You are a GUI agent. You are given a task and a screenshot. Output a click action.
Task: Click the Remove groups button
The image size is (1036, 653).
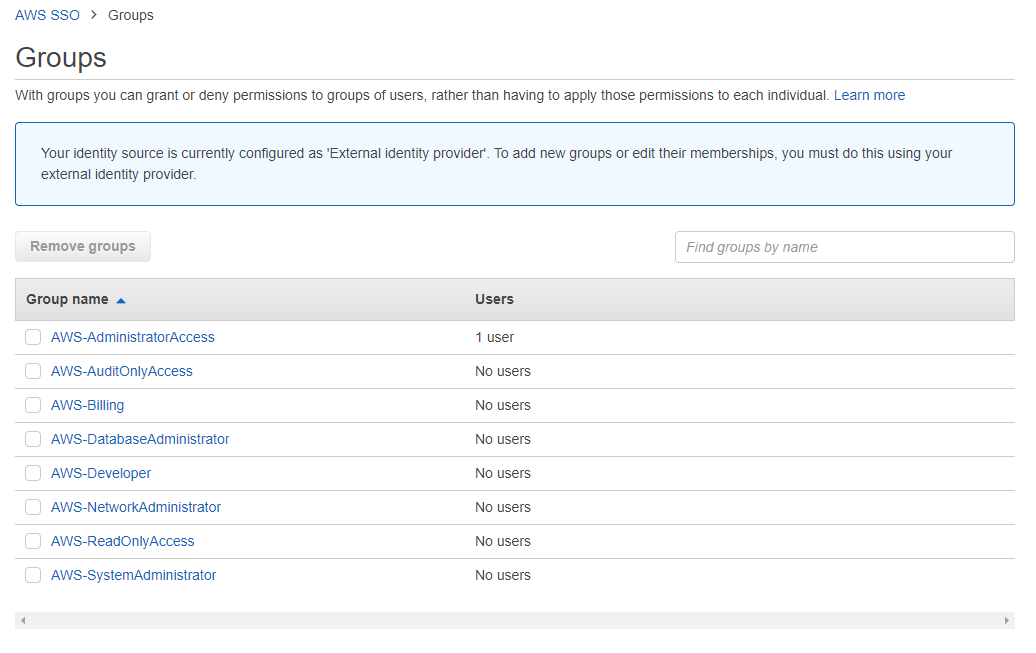83,247
